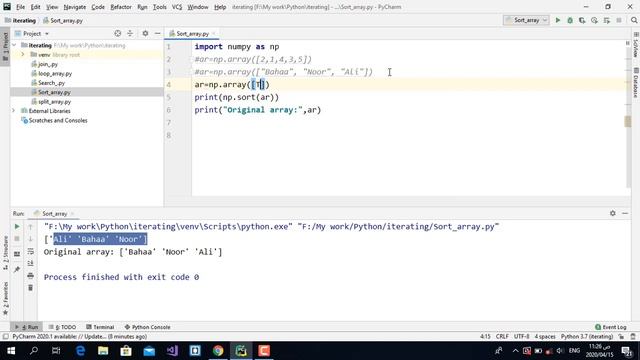Open File Explorer from the taskbar
Image resolution: width=640 pixels, height=360 pixels.
(103, 351)
